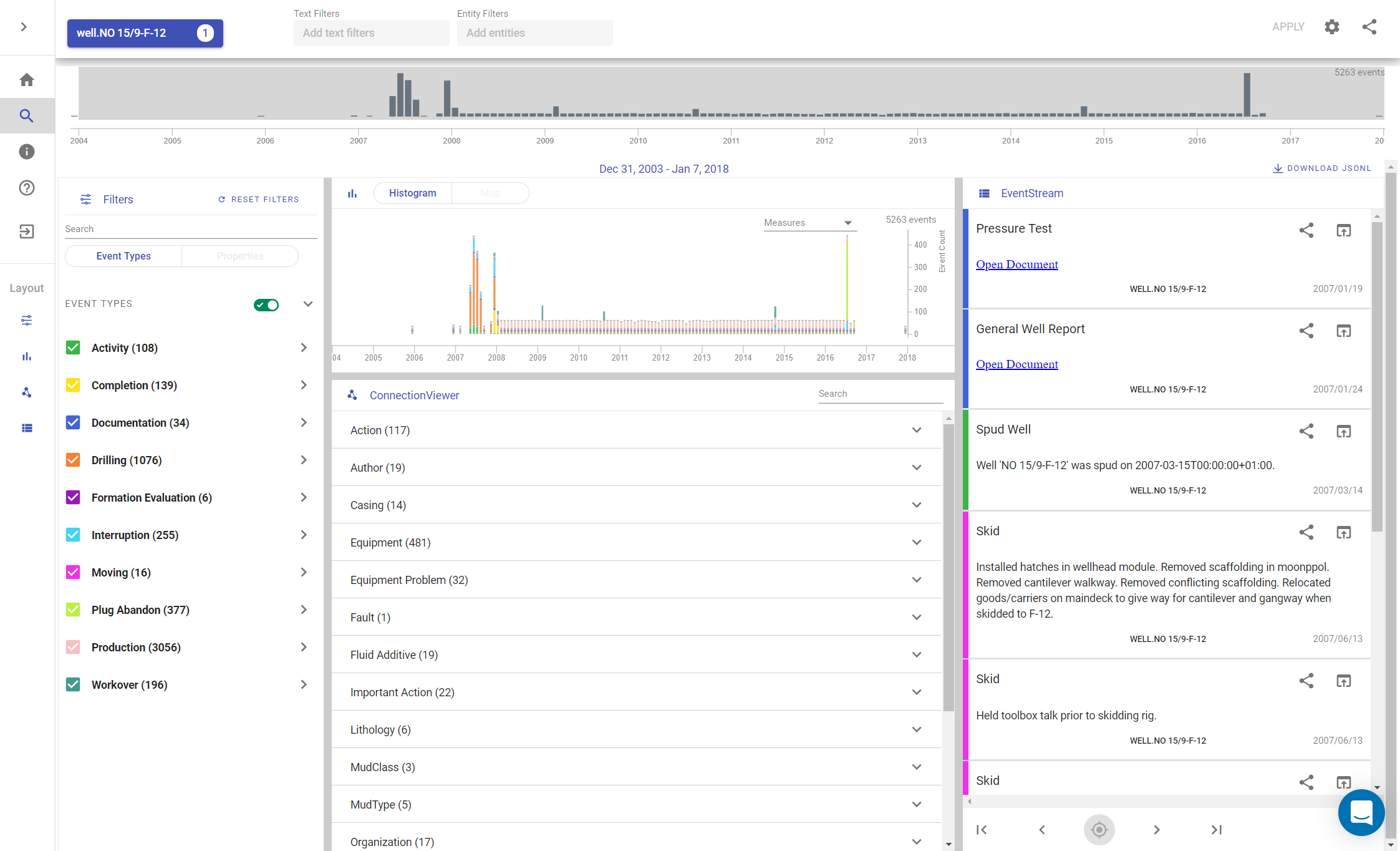Share the Spud Well event
Viewport: 1400px width, 851px height.
[1306, 431]
